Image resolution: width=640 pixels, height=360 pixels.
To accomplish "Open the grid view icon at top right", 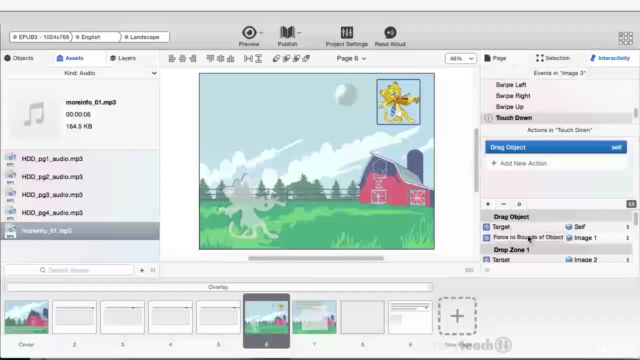I will click(625, 38).
